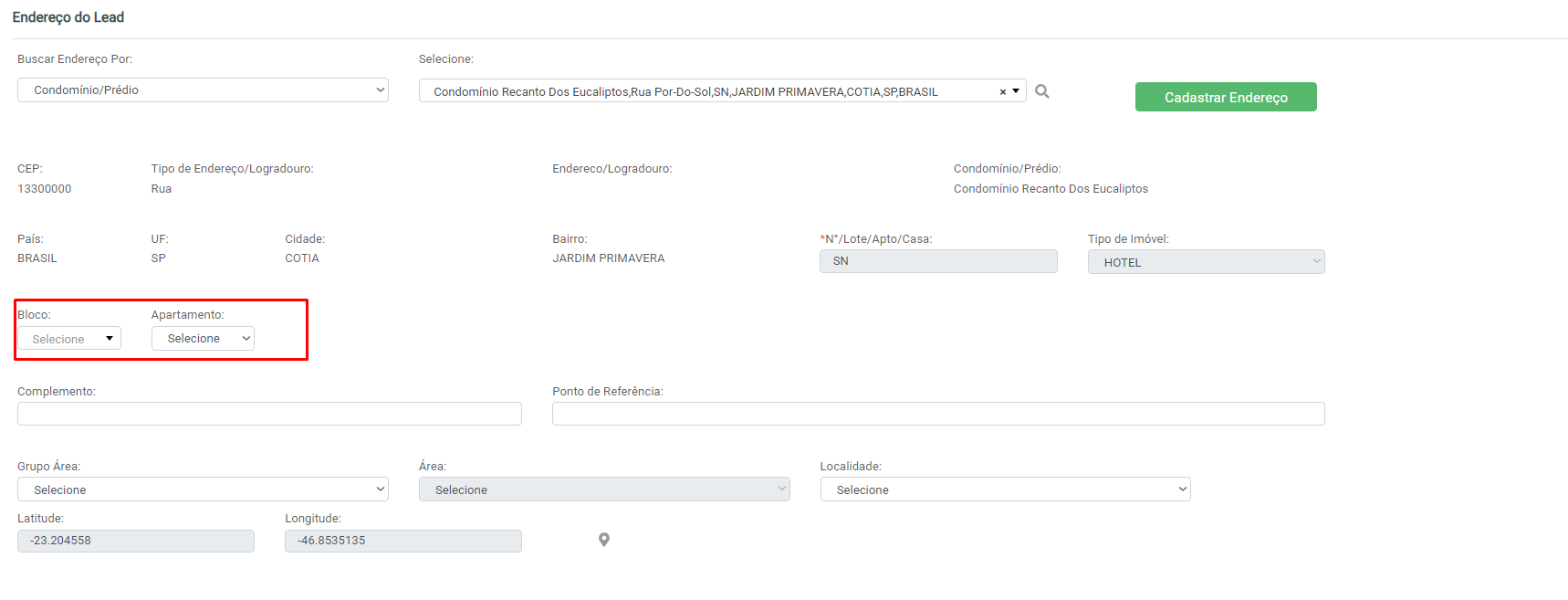Viewport: 1568px width, 600px height.
Task: Open the Bloco dropdown
Action: (x=69, y=339)
